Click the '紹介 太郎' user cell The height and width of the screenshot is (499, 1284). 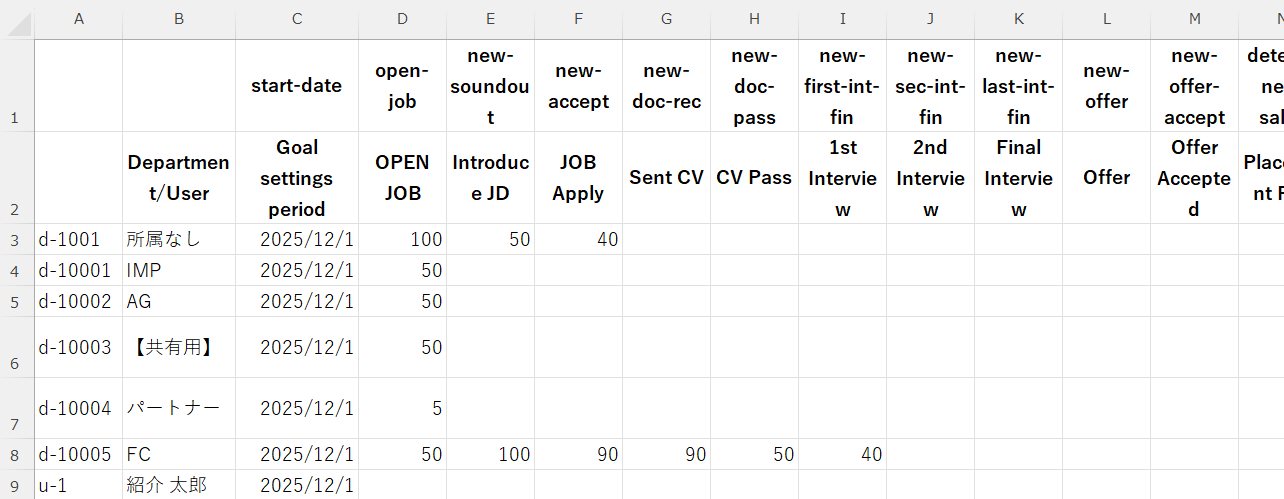point(179,485)
